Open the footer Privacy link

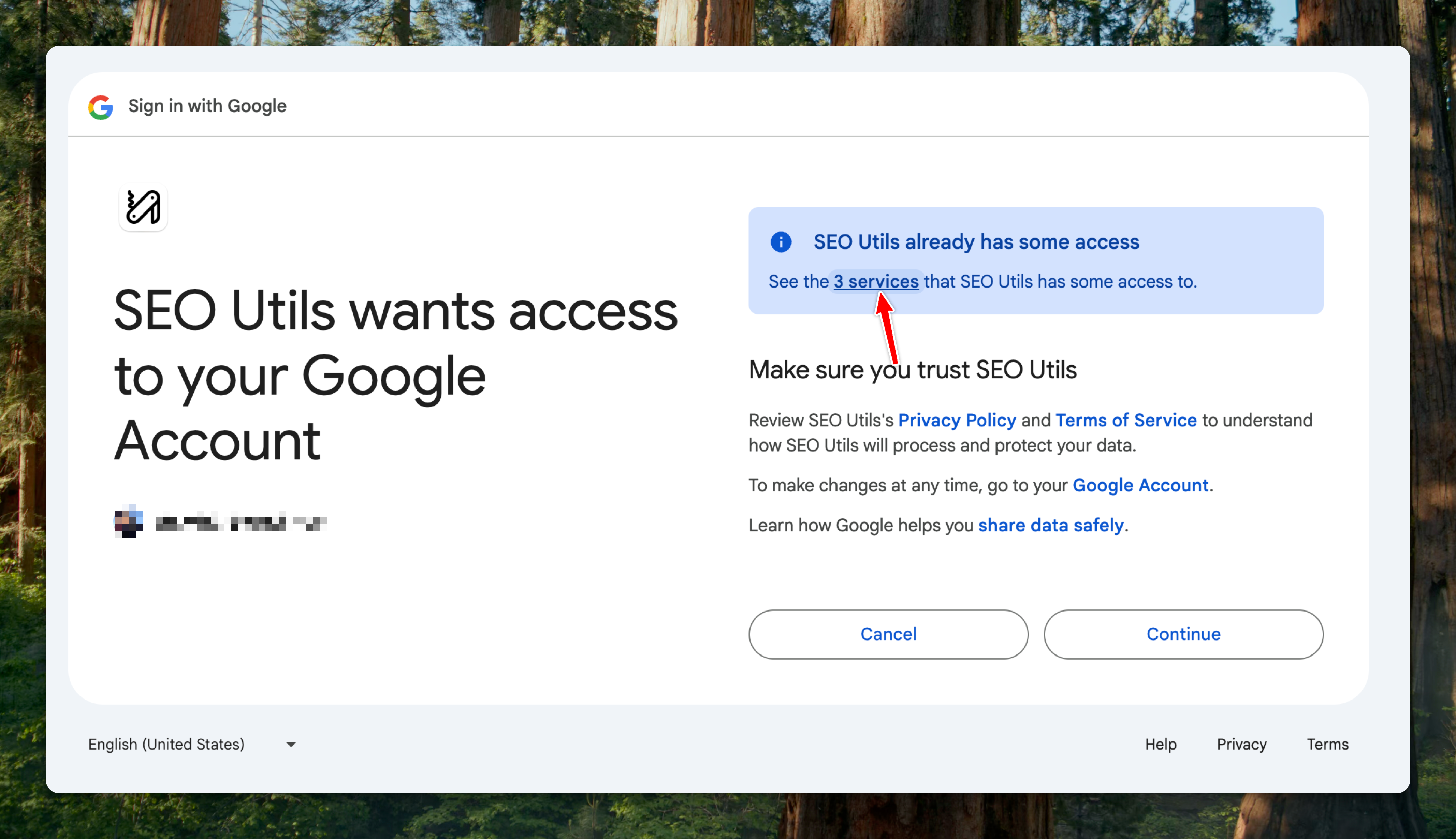click(1241, 744)
